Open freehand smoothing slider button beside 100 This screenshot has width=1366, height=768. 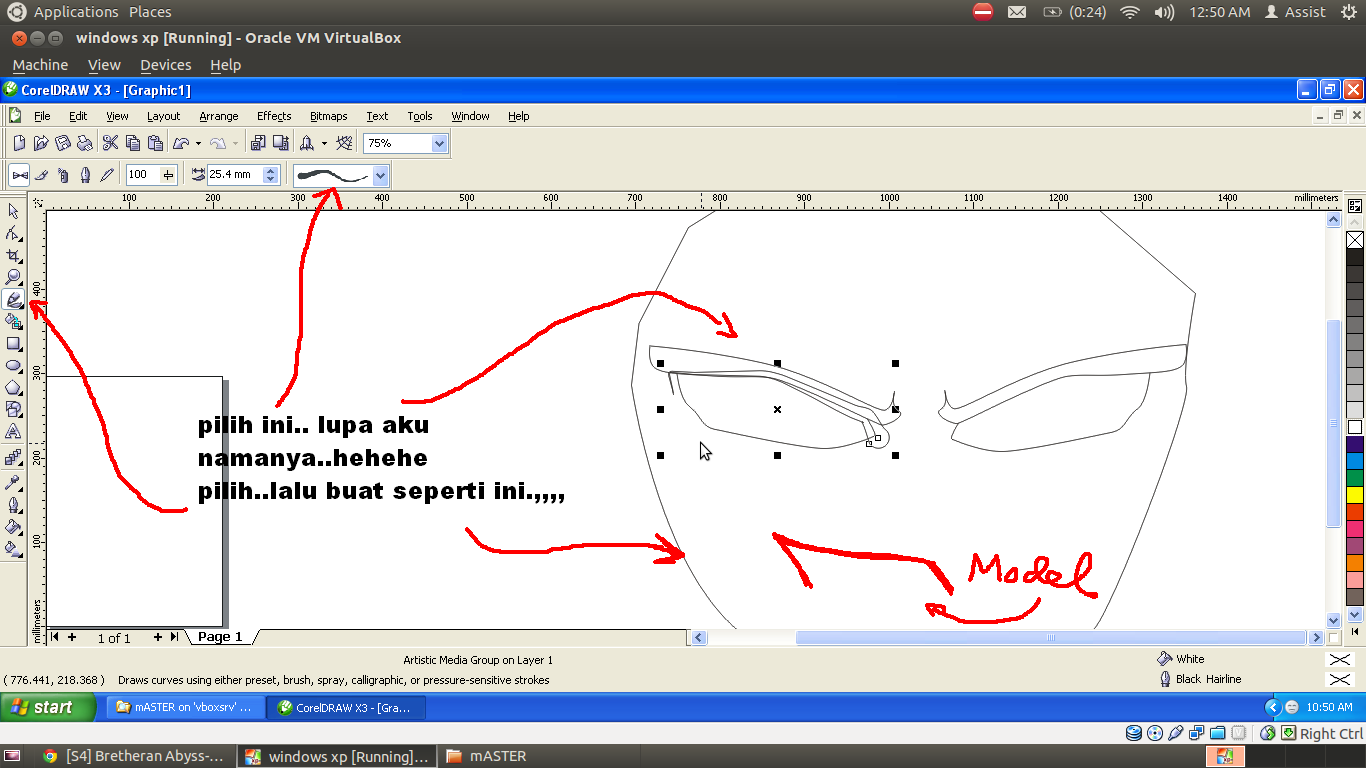click(168, 175)
